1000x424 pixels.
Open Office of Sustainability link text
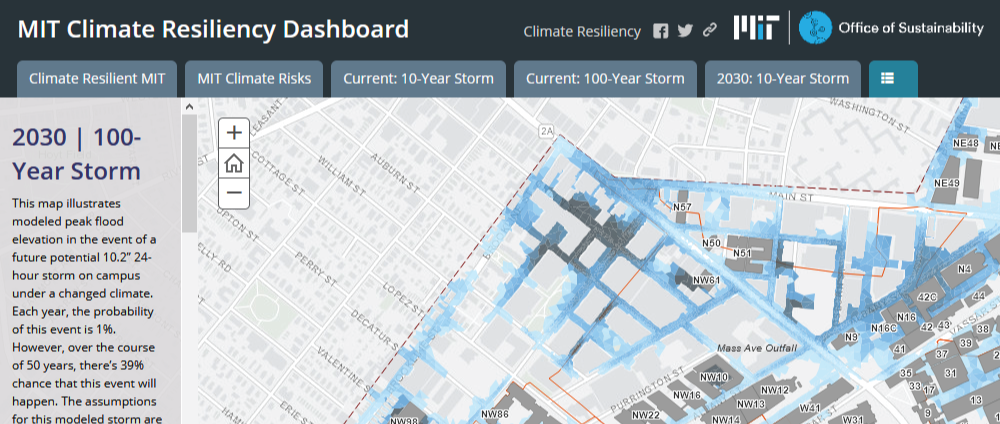coord(911,27)
